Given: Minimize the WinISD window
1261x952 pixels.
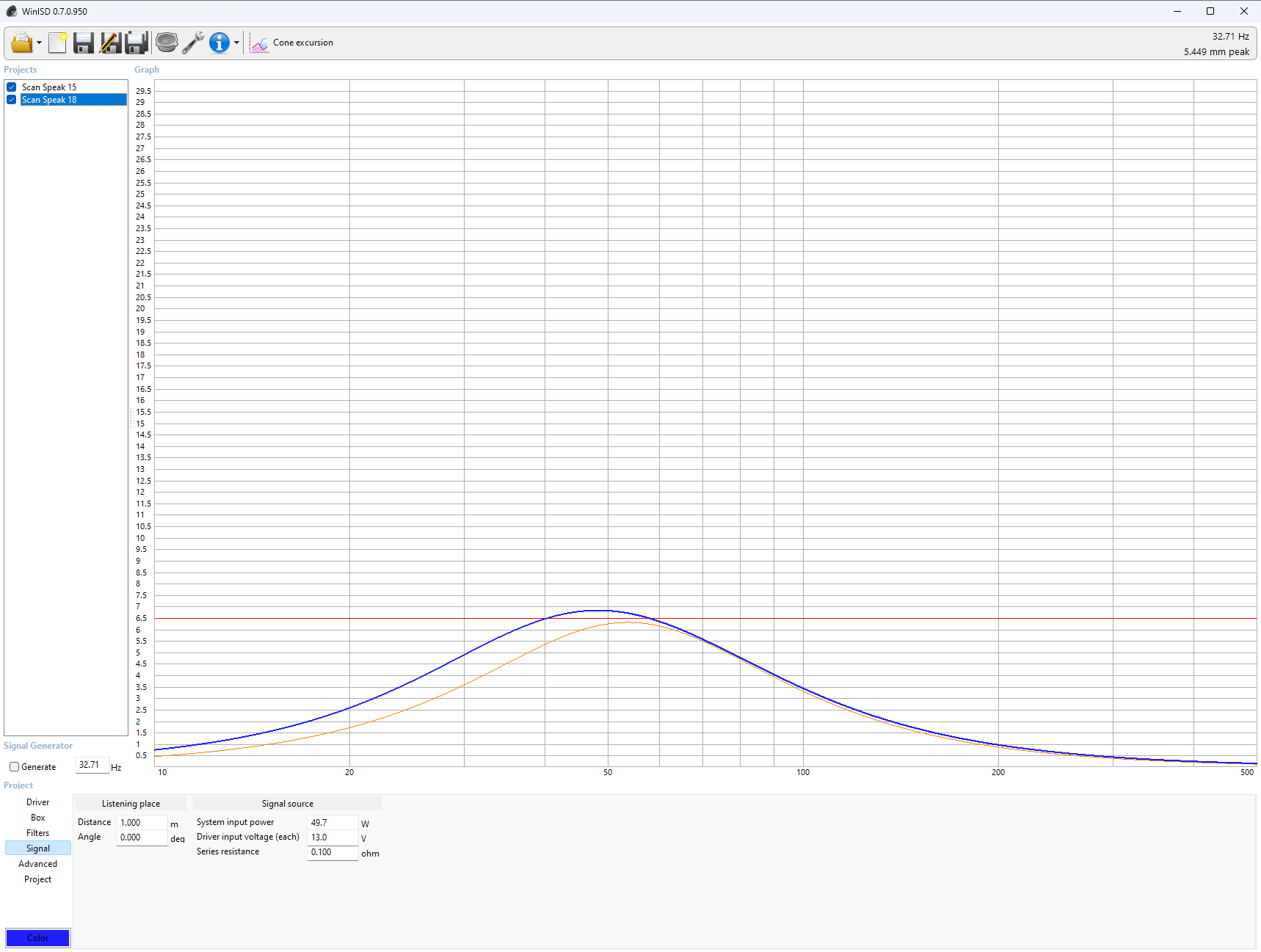Looking at the screenshot, I should (x=1177, y=11).
